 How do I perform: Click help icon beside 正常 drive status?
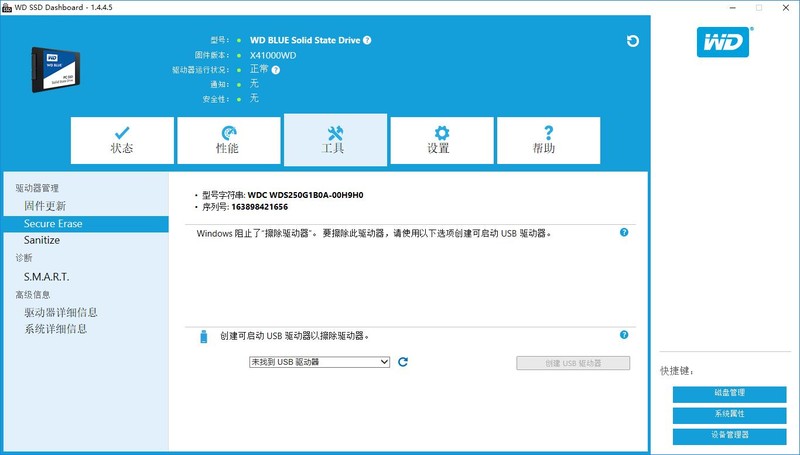click(x=276, y=70)
